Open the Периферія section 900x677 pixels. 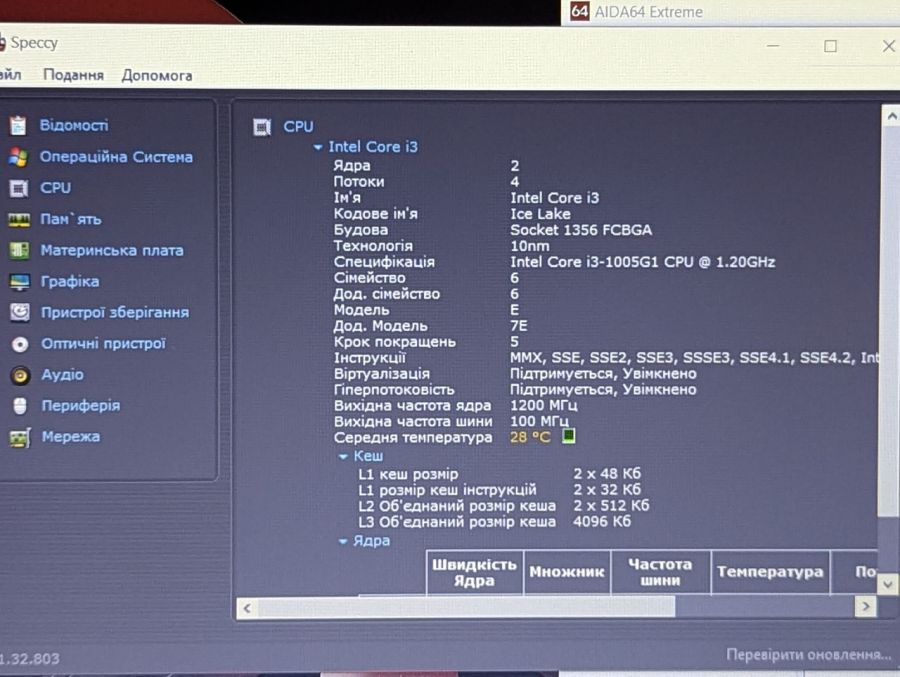(x=81, y=405)
